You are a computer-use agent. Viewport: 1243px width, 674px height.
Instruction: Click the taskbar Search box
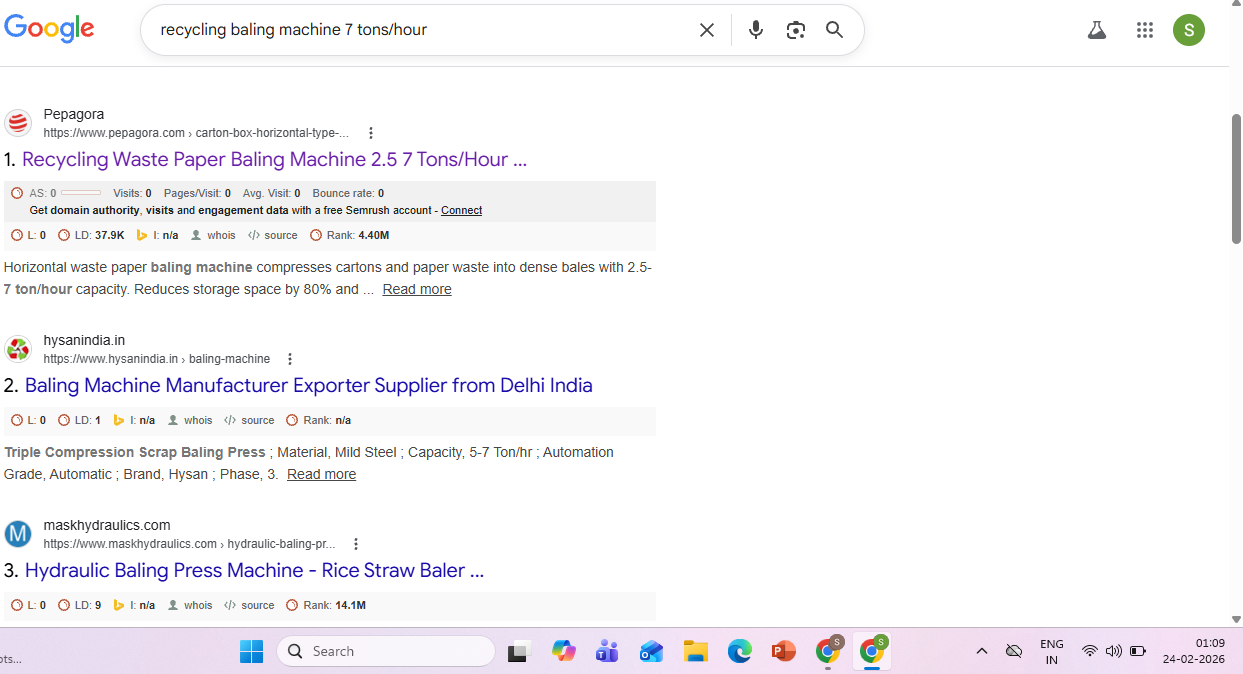click(386, 651)
